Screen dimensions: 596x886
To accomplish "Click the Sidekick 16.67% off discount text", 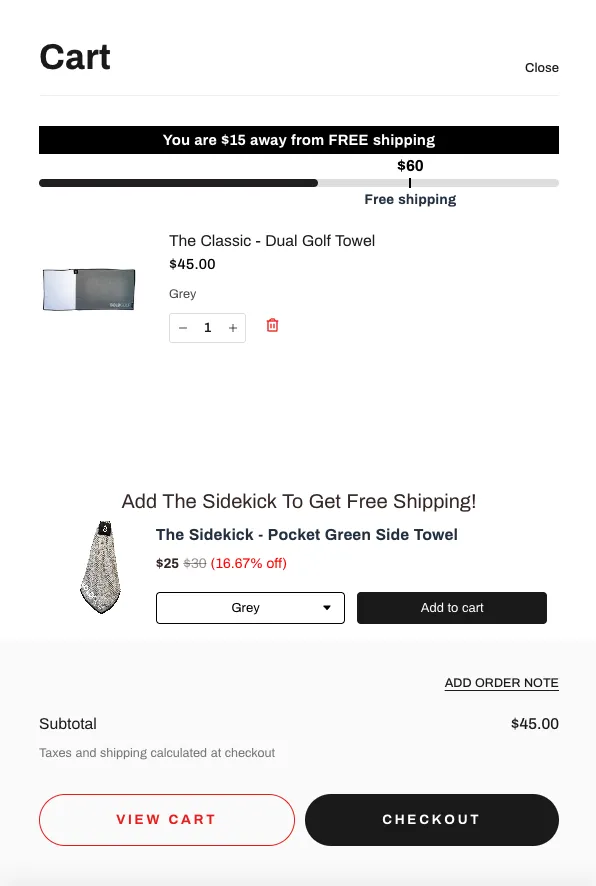I will pos(249,563).
